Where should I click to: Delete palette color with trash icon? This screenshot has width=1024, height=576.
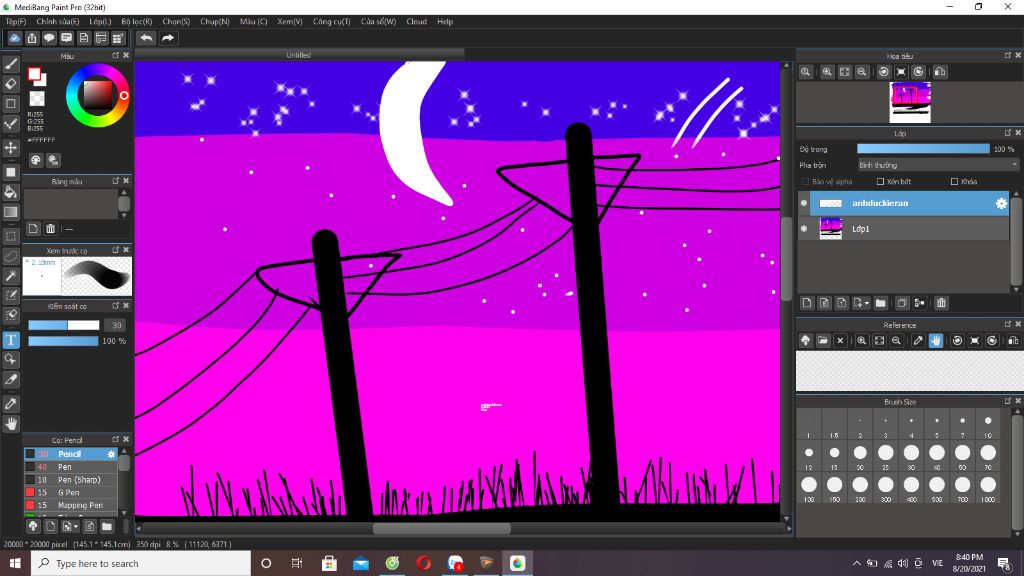click(50, 229)
